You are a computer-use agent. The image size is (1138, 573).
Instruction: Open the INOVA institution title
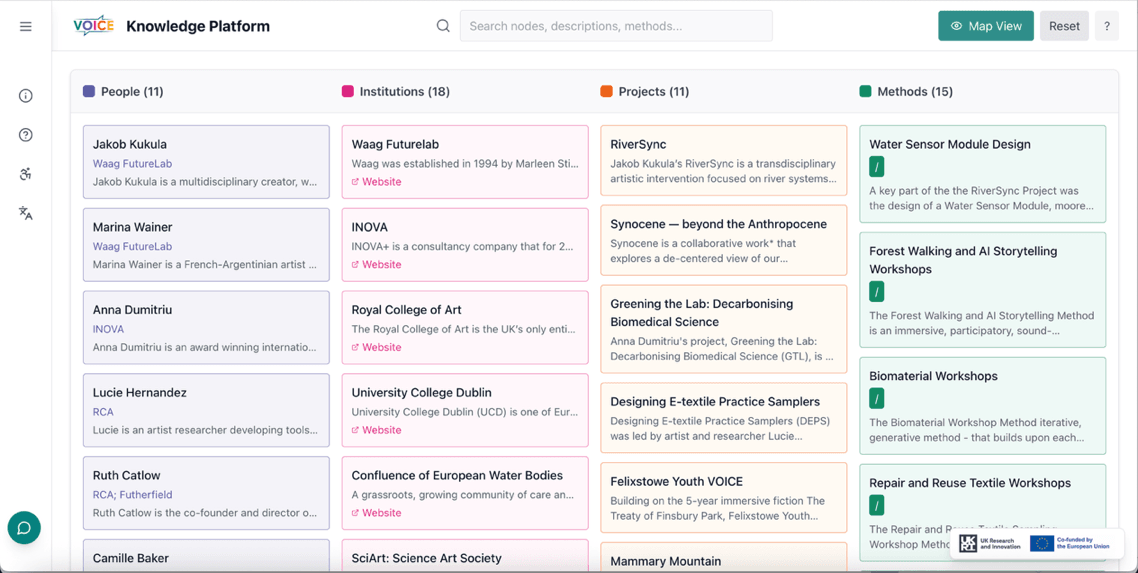coord(369,227)
